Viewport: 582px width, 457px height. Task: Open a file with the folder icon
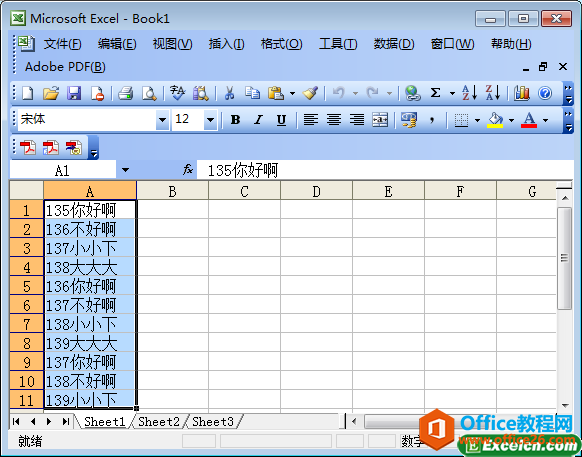click(51, 93)
